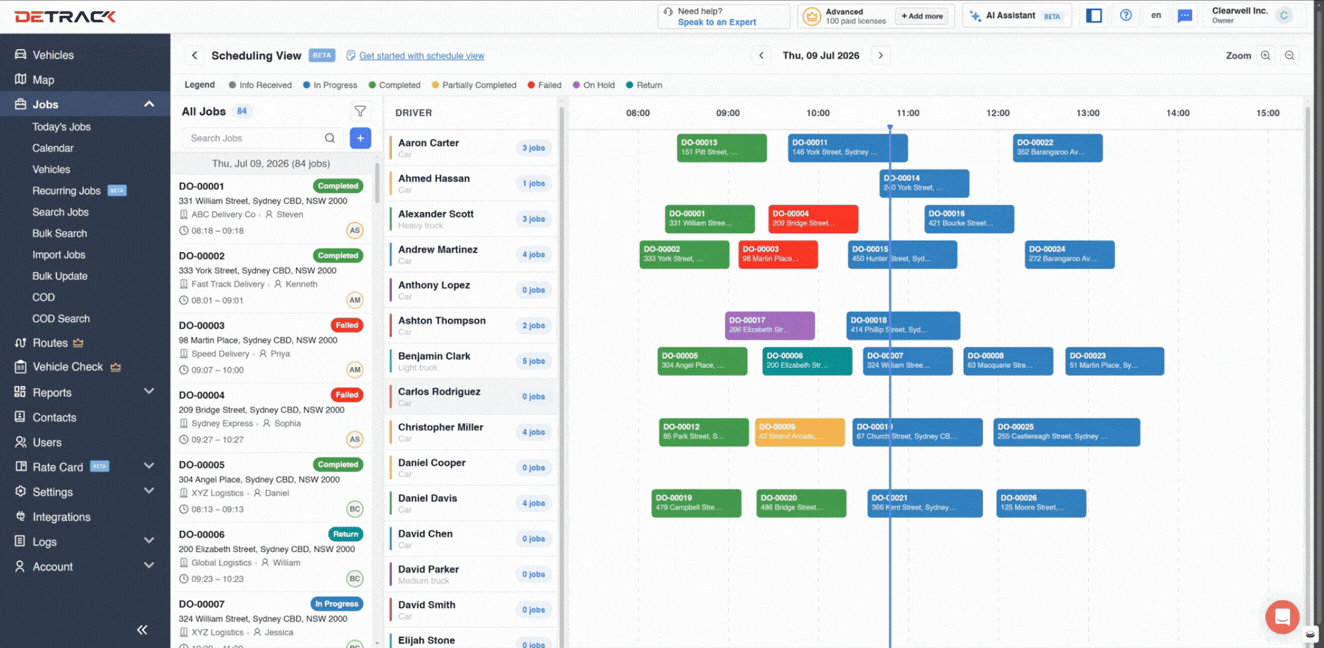
Task: Click the blue add job plus button
Action: [361, 138]
